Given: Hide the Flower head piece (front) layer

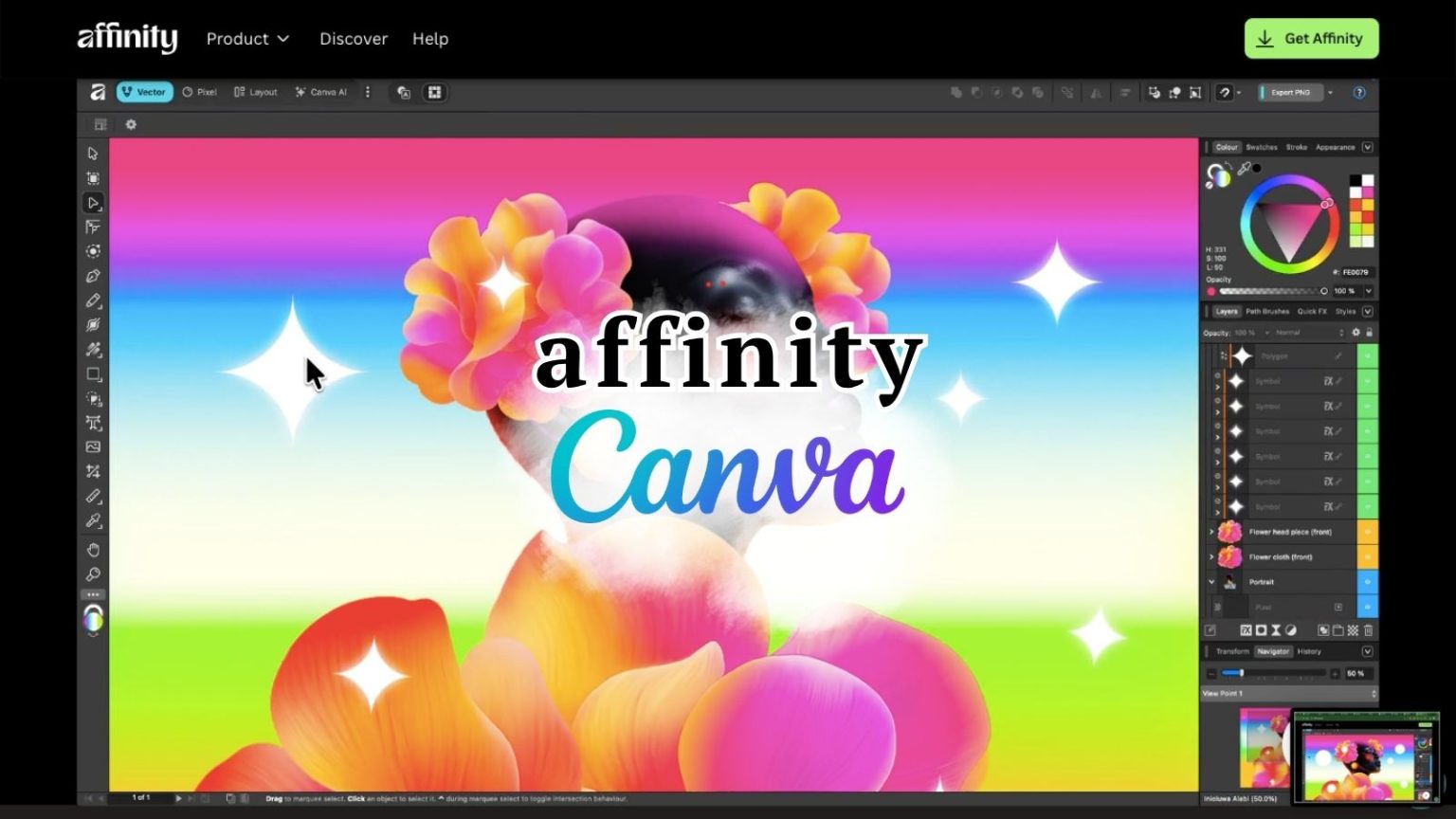Looking at the screenshot, I should [1367, 532].
